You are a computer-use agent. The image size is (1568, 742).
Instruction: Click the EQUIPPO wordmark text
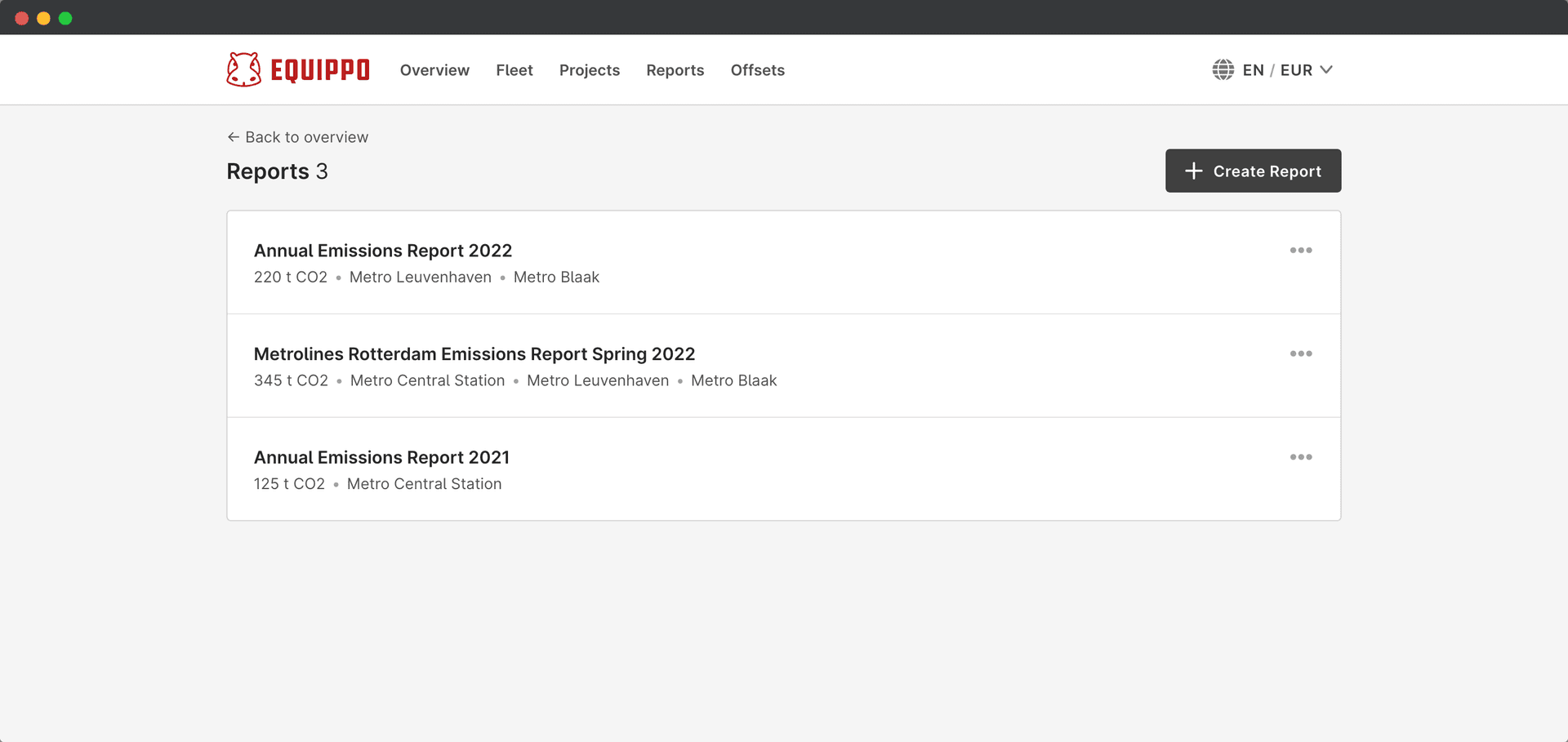click(x=320, y=70)
